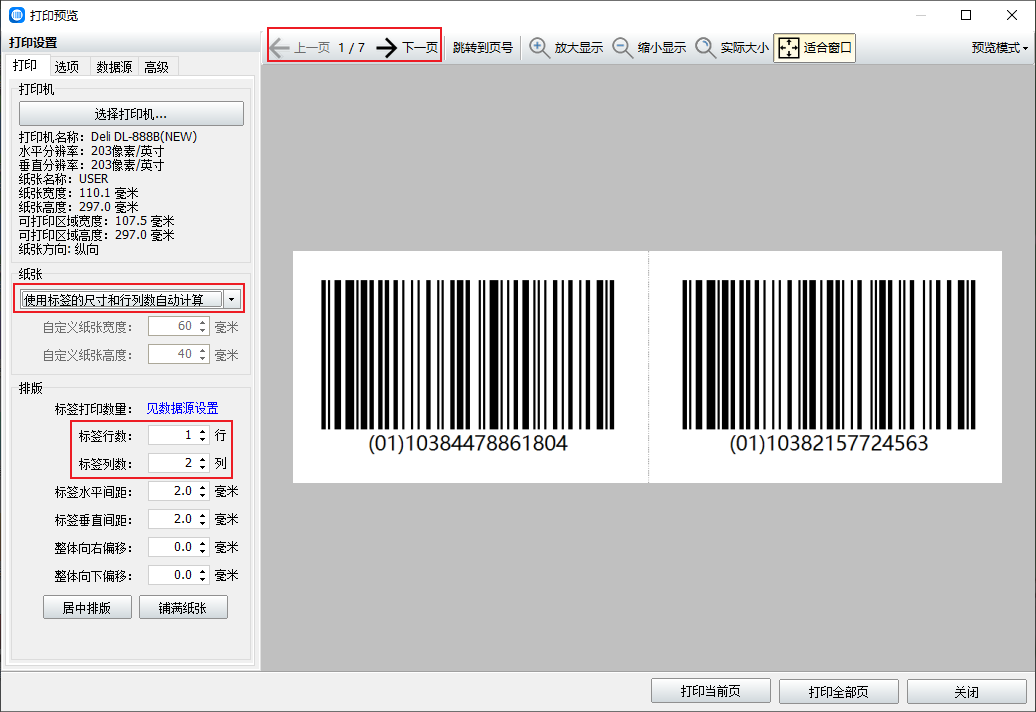The height and width of the screenshot is (712, 1036).
Task: Click the barcode text (01)10382157724563
Action: click(829, 443)
